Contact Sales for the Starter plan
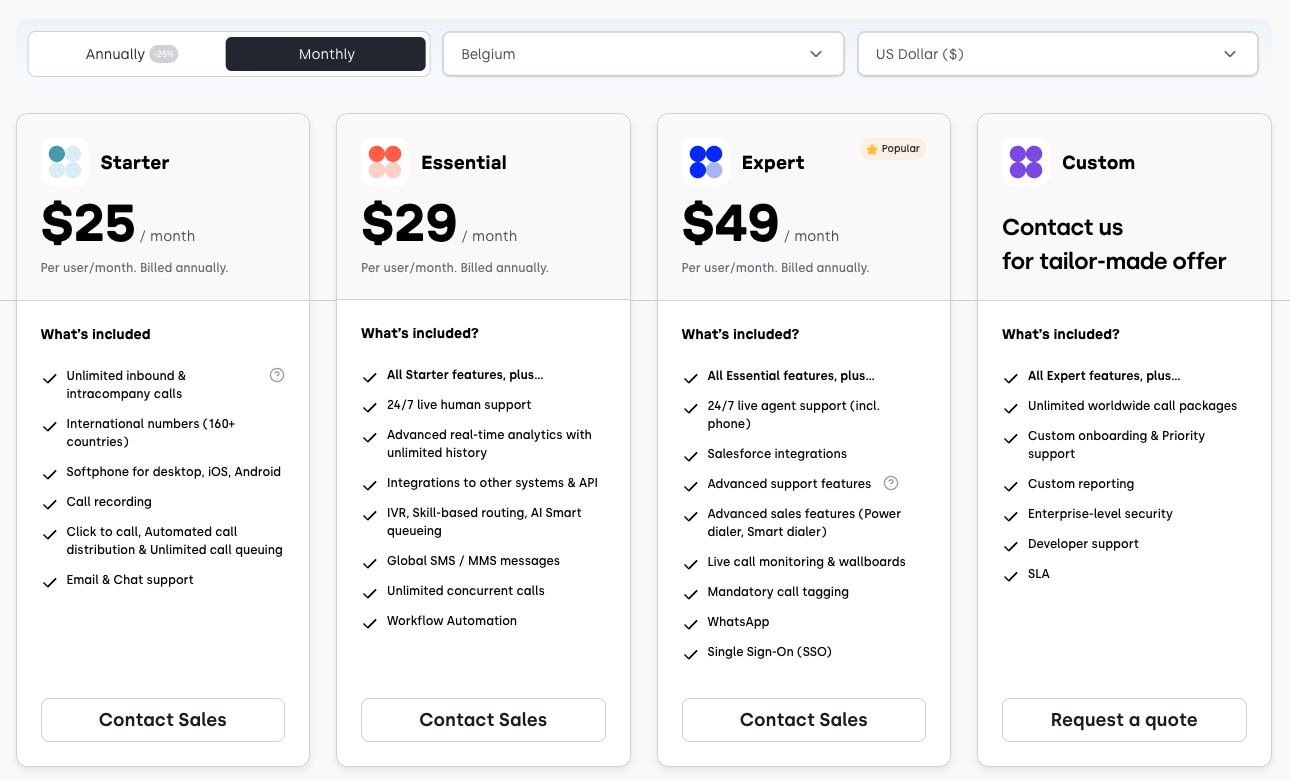The image size is (1290, 780). coord(163,720)
